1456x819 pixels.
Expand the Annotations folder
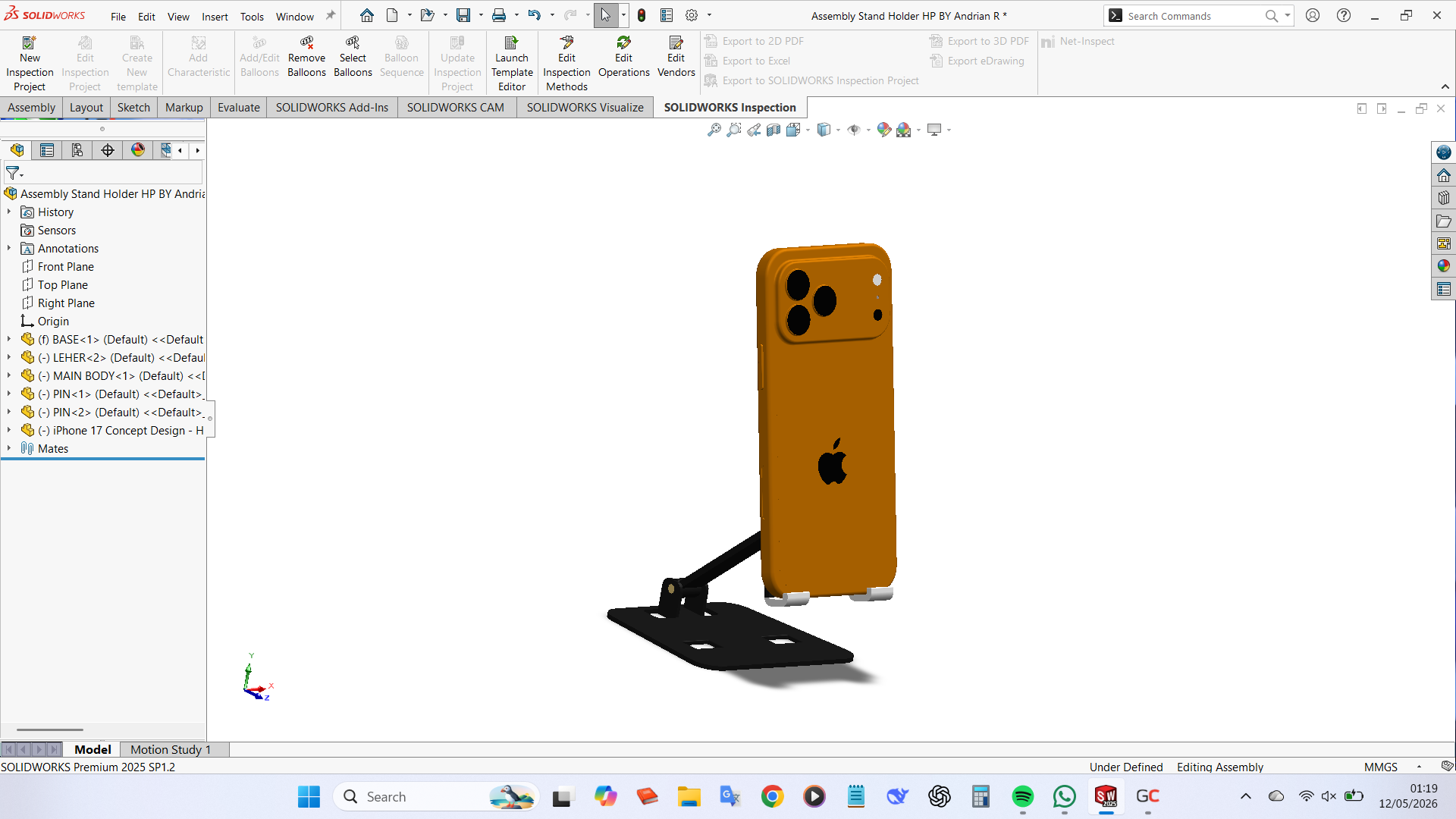[x=9, y=249]
